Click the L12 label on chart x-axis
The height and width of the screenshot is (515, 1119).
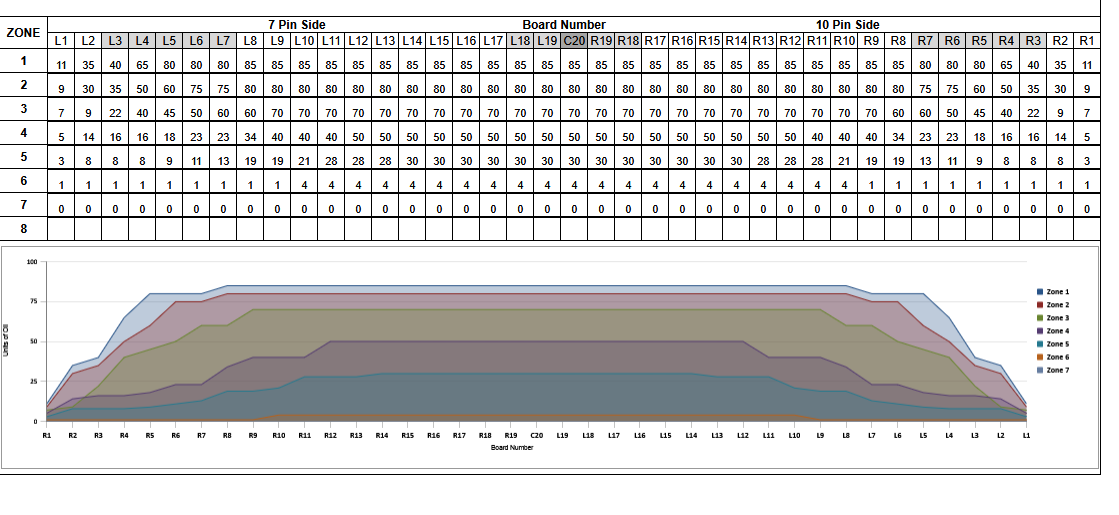coord(743,434)
